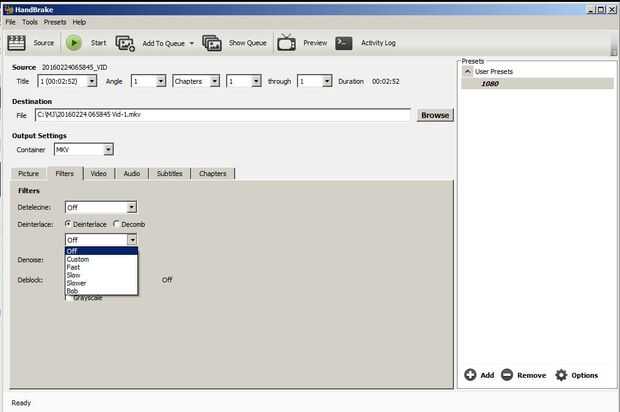Switch to the Chapters tab
The width and height of the screenshot is (620, 412).
[213, 174]
